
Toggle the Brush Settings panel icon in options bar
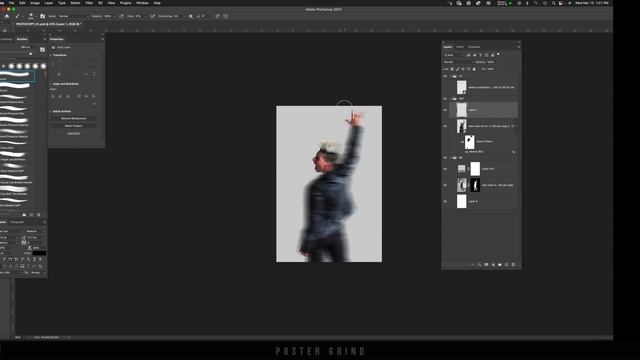click(42, 16)
